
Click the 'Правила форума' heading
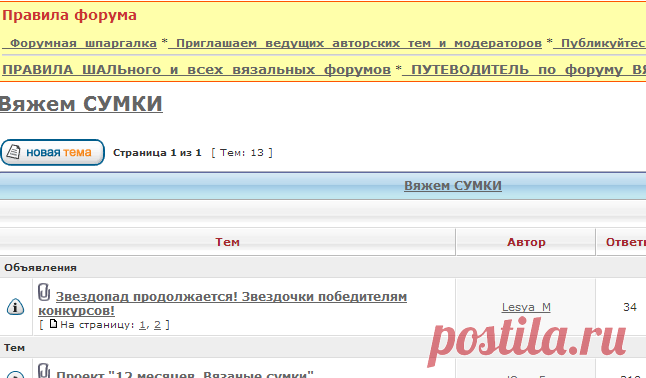point(69,15)
